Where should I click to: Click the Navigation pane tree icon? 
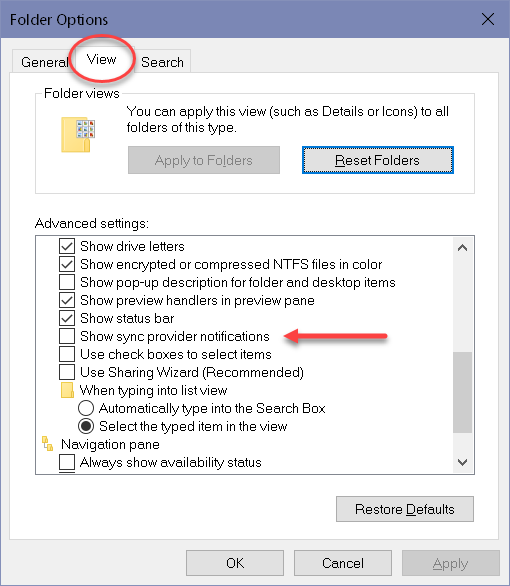tap(47, 444)
